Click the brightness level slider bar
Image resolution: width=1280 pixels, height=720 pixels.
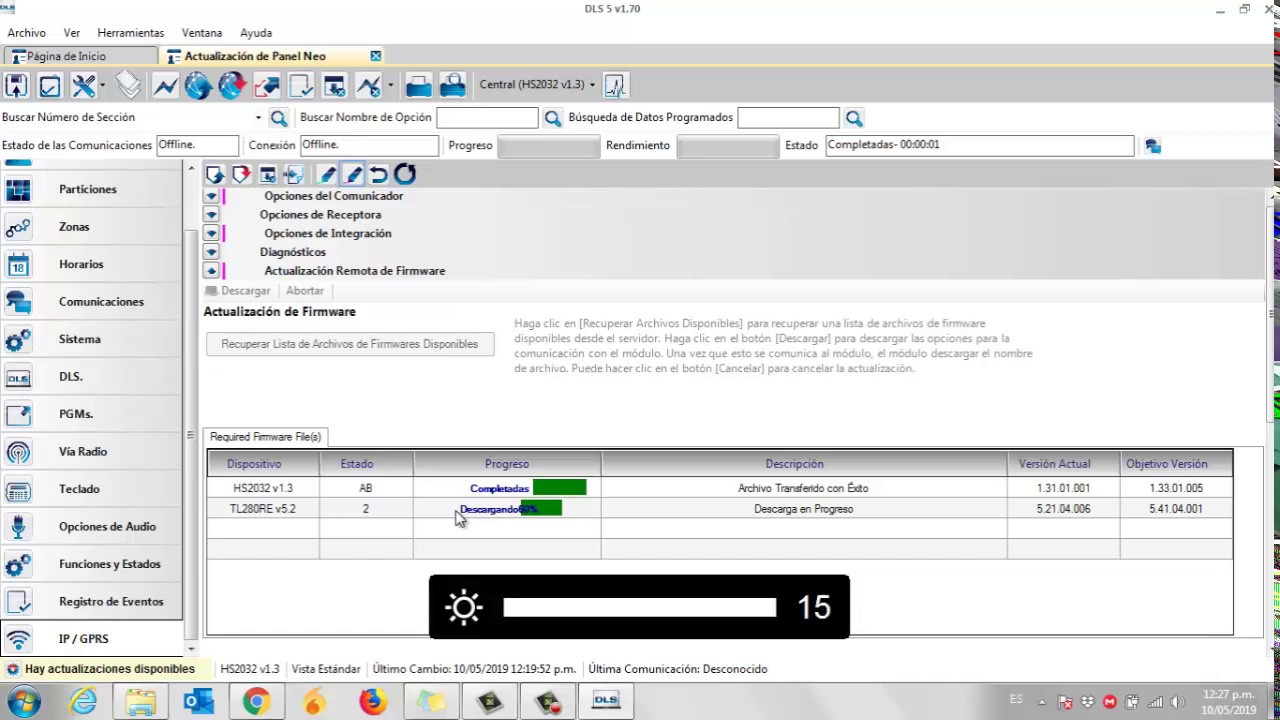pos(640,607)
